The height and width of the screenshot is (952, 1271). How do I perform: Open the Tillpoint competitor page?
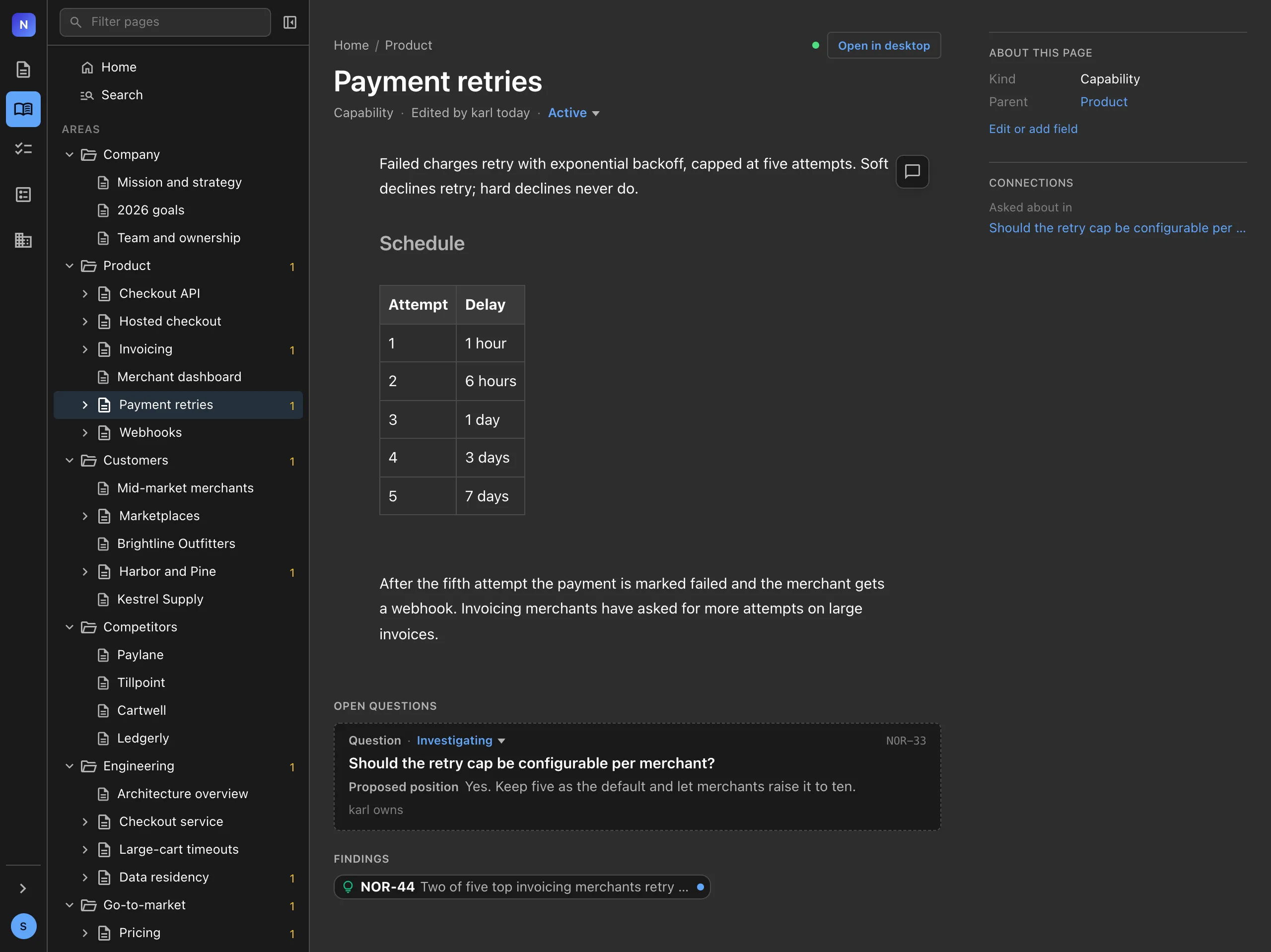tap(178, 682)
